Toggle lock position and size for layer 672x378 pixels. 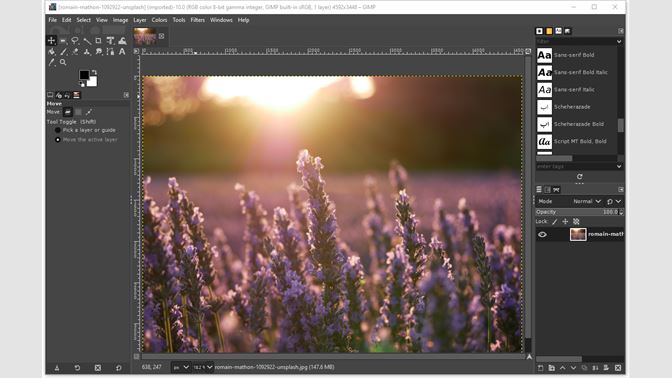[565, 222]
